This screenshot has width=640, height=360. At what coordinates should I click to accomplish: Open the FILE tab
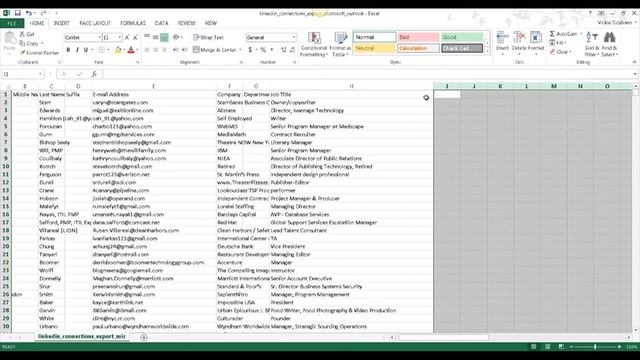point(12,23)
